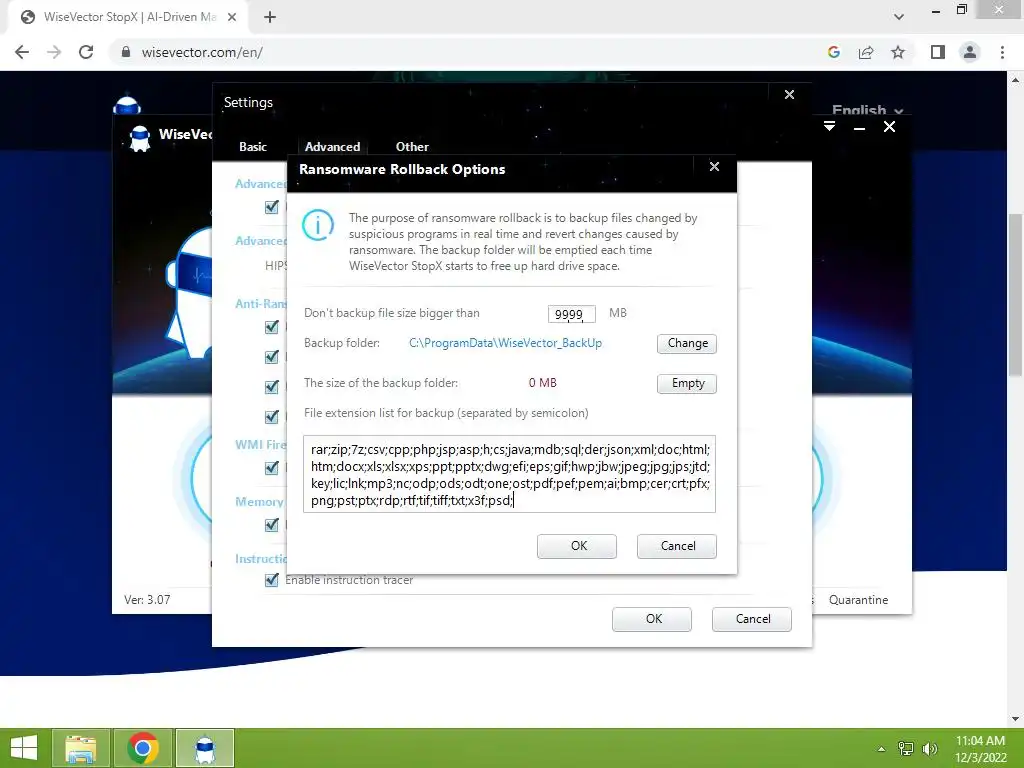Click the volume speaker tray icon

click(x=929, y=749)
